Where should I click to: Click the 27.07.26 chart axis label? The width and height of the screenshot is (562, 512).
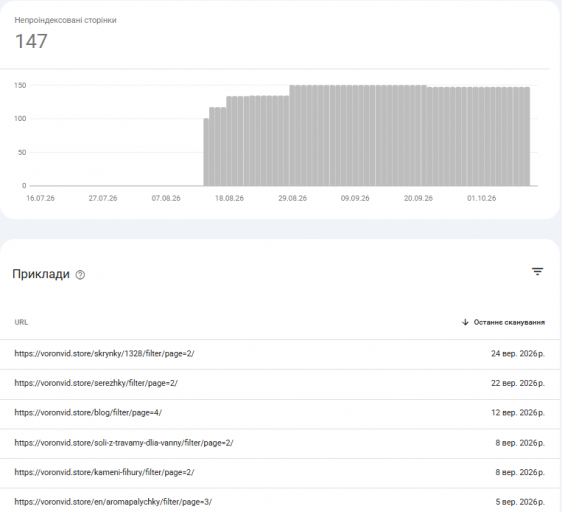103,198
